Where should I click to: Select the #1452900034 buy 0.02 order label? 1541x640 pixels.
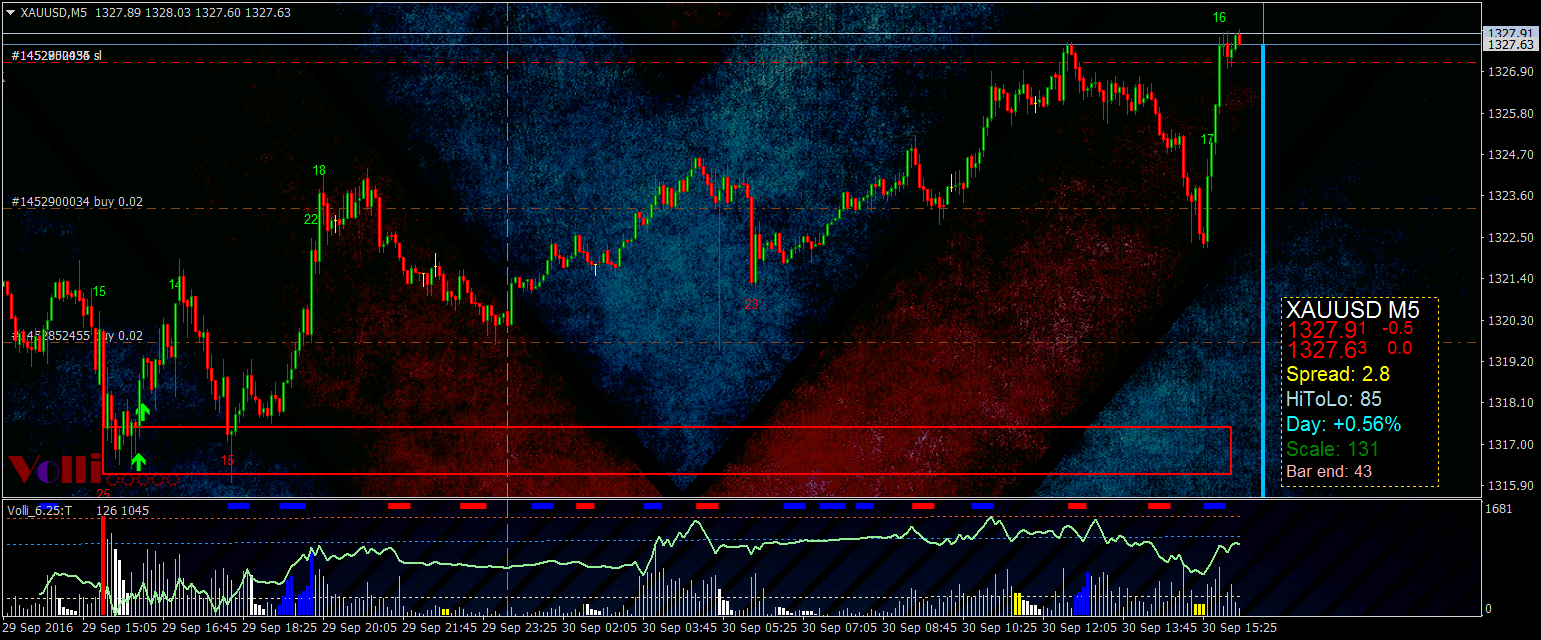coord(77,202)
